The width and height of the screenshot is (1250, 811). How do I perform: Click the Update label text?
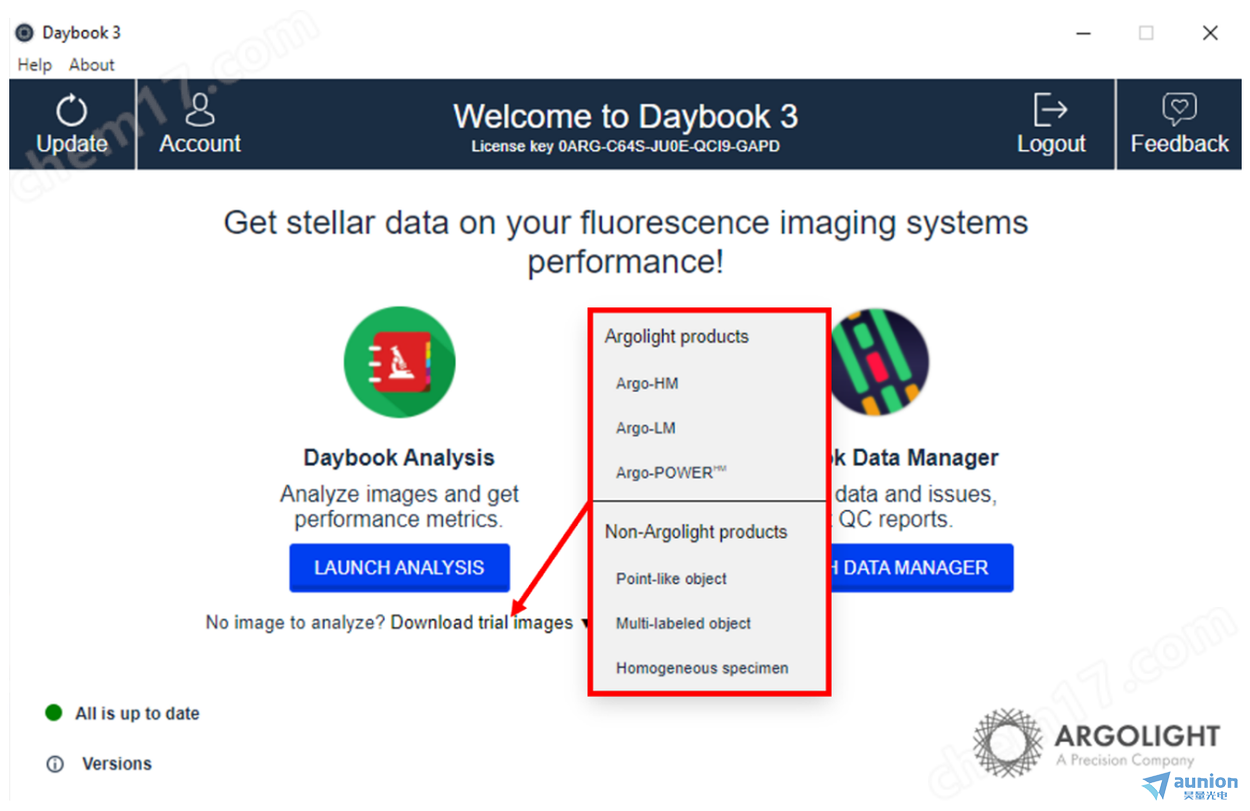pos(72,144)
